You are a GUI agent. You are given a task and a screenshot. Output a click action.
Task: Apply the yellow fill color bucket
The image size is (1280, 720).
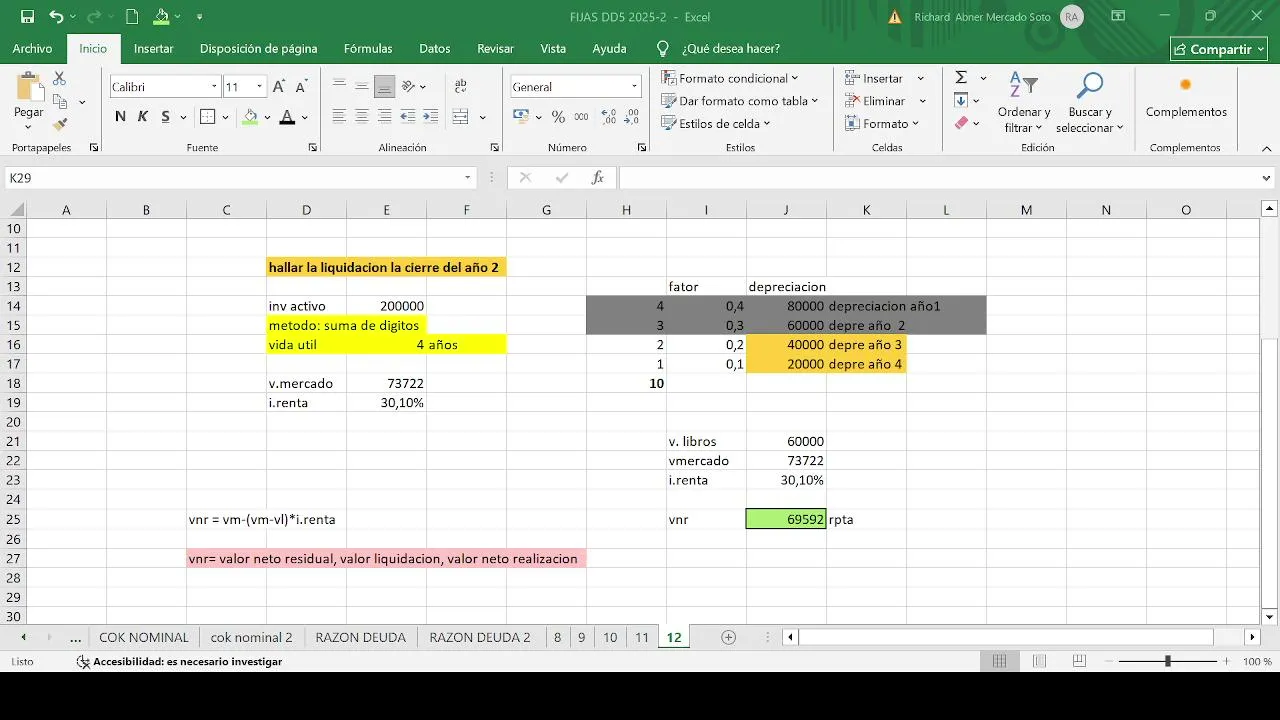(250, 117)
